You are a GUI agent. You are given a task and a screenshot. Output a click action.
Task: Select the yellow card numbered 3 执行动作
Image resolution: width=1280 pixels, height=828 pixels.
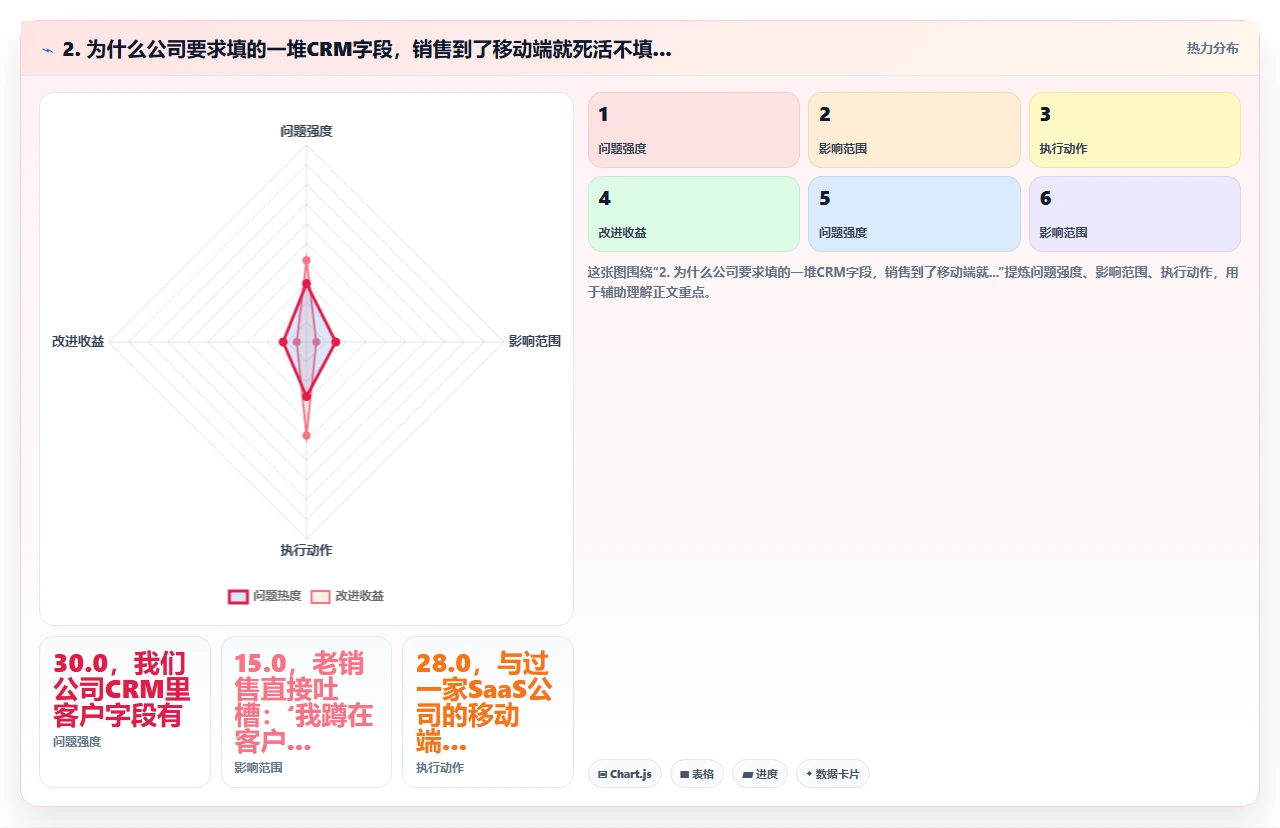1135,130
